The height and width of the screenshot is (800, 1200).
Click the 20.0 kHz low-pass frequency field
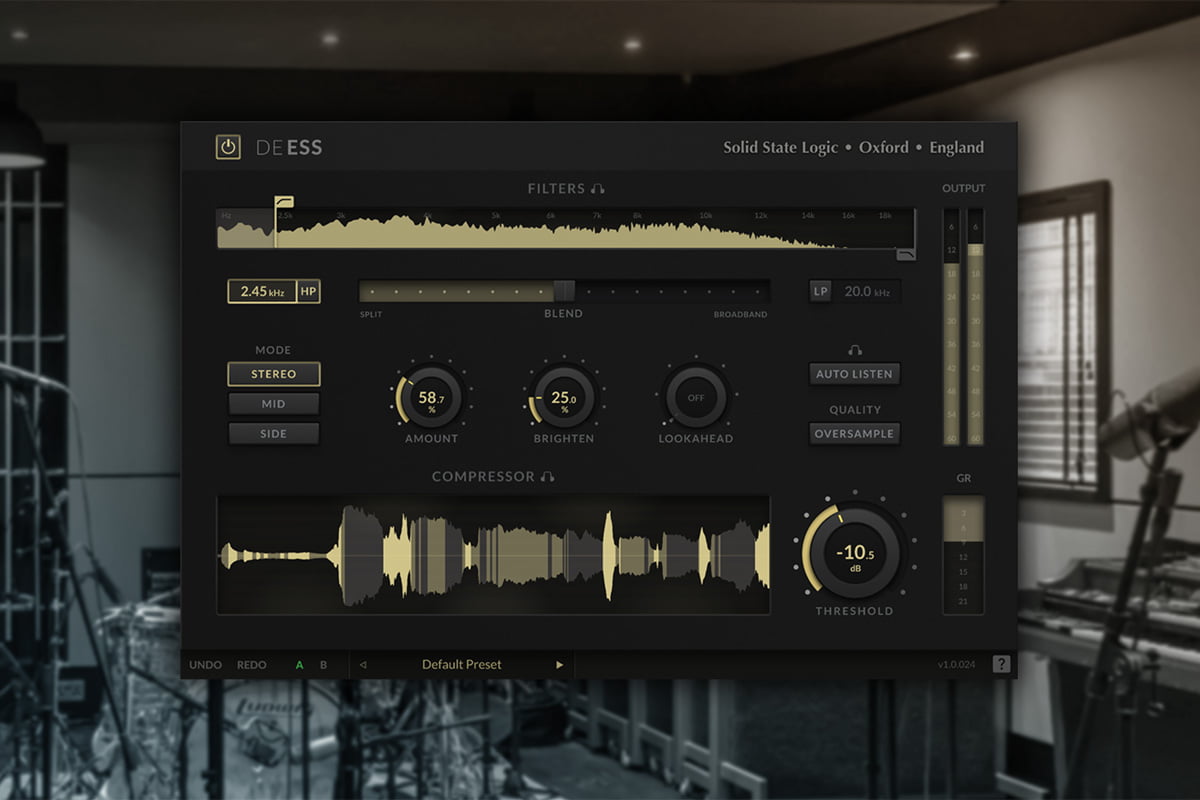tap(866, 291)
